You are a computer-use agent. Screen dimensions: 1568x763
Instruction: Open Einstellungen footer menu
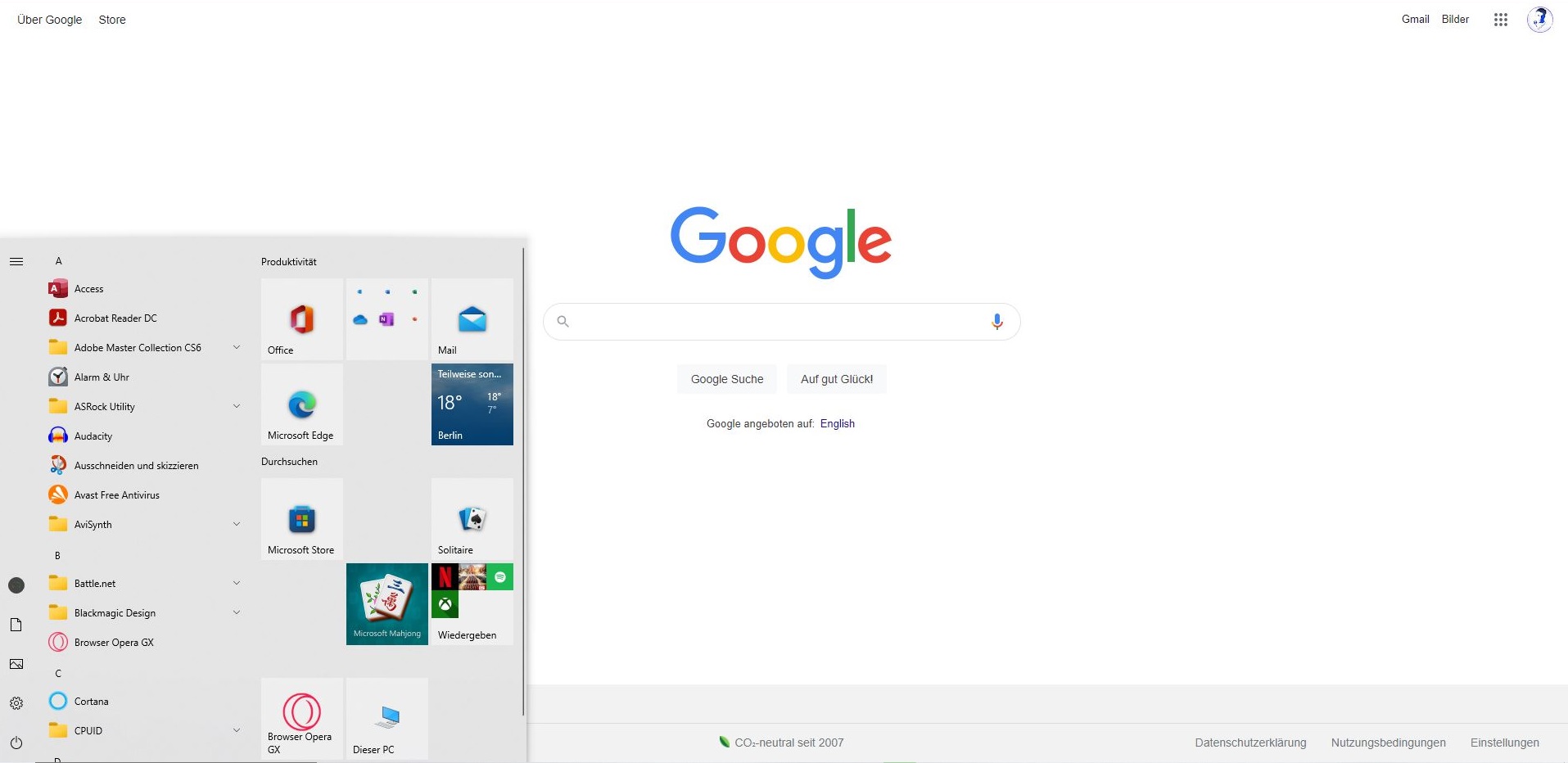tap(1504, 743)
